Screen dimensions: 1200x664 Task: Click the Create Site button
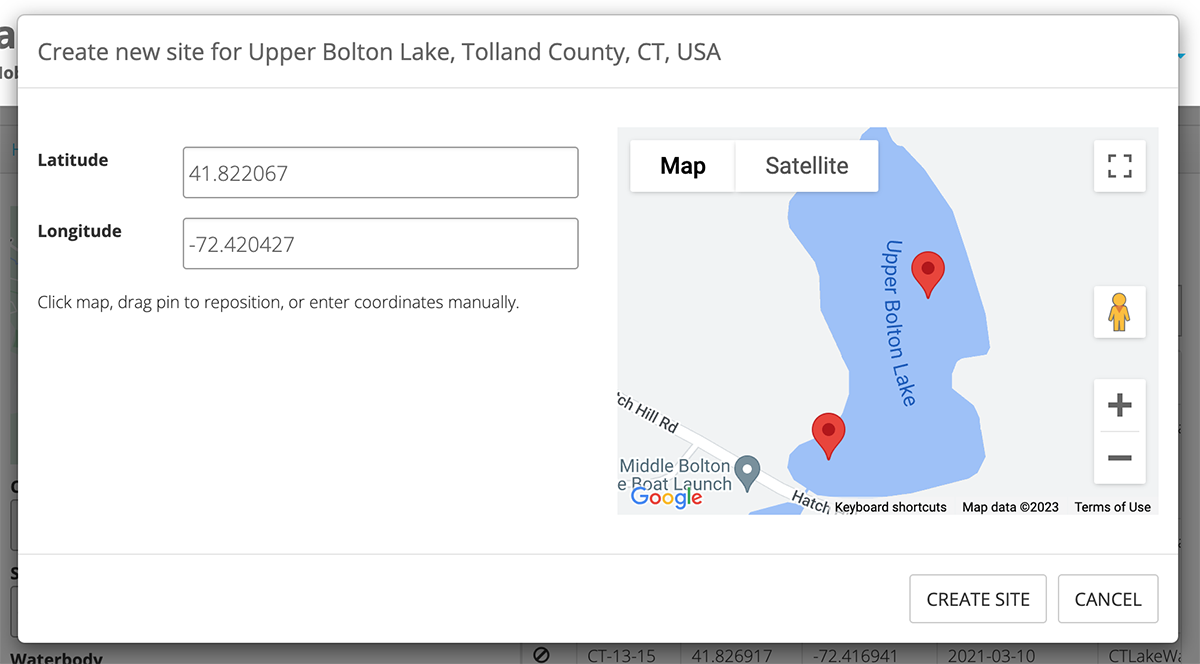tap(978, 599)
